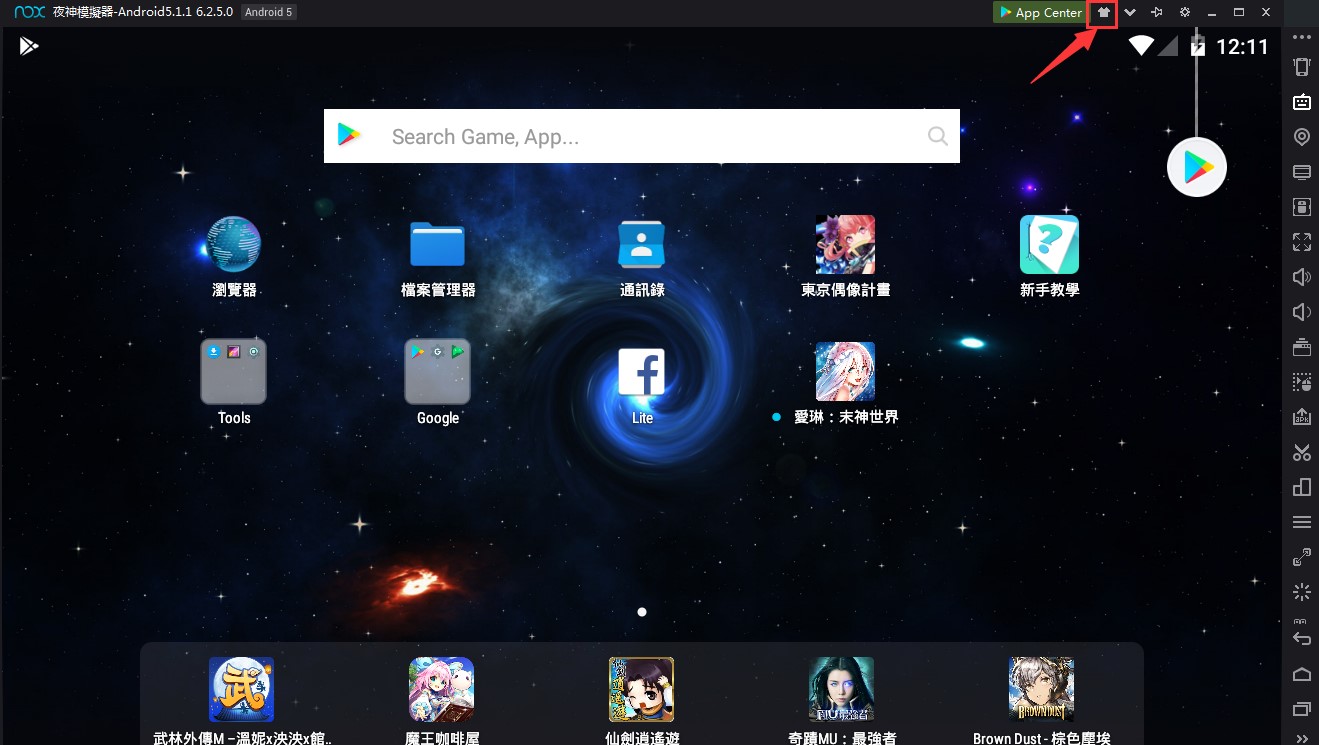Expand the title bar dropdown arrow
Screen dimensions: 1319x745
pyautogui.click(x=1130, y=13)
